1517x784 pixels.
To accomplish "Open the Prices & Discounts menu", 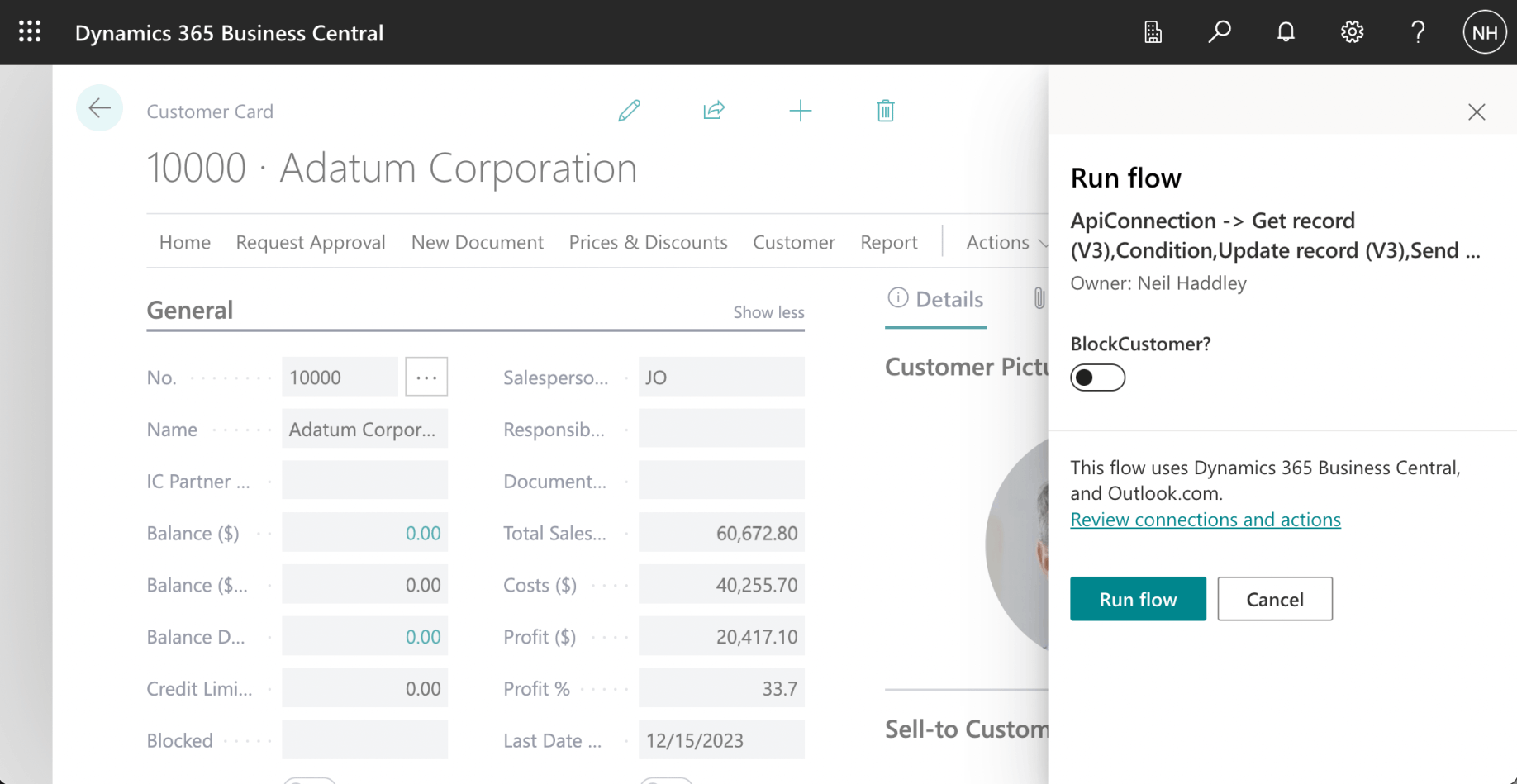I will pyautogui.click(x=648, y=242).
